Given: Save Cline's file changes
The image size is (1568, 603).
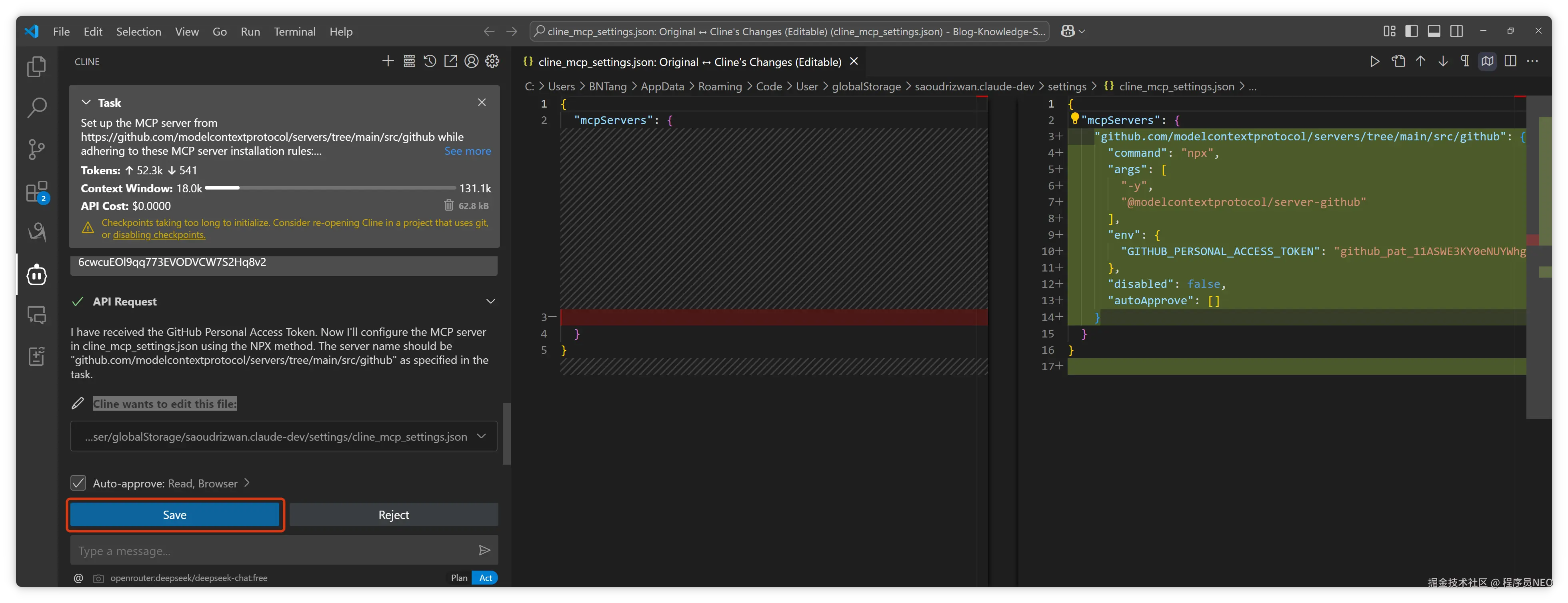Looking at the screenshot, I should (175, 515).
